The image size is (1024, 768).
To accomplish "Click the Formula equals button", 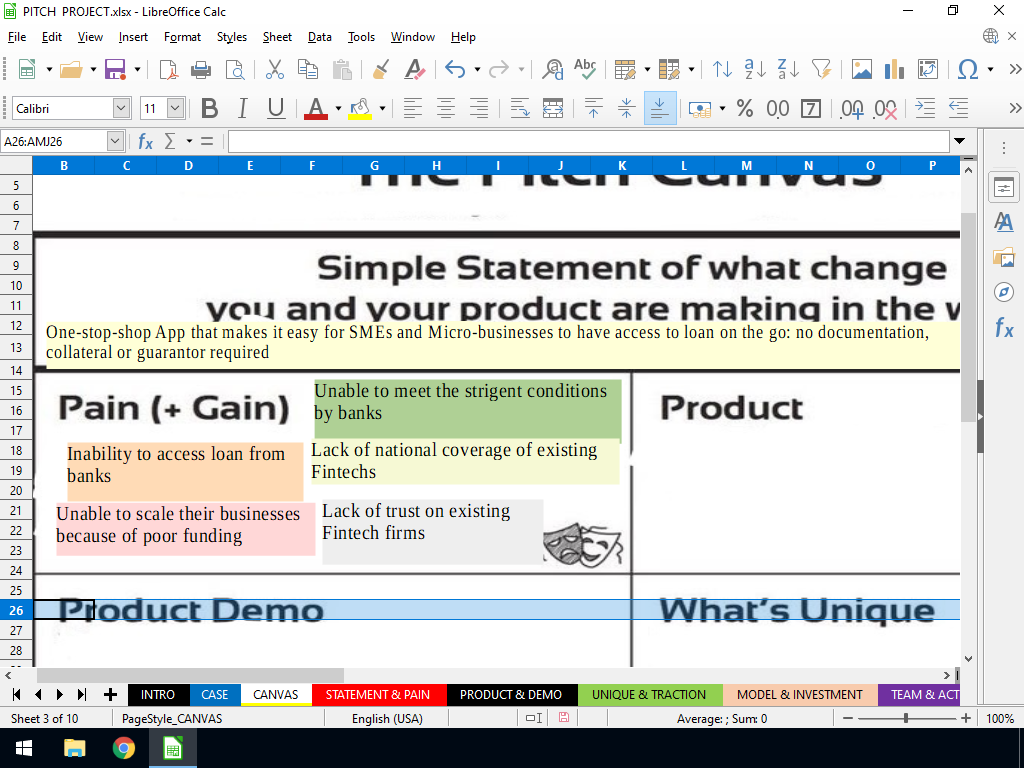I will coord(207,141).
